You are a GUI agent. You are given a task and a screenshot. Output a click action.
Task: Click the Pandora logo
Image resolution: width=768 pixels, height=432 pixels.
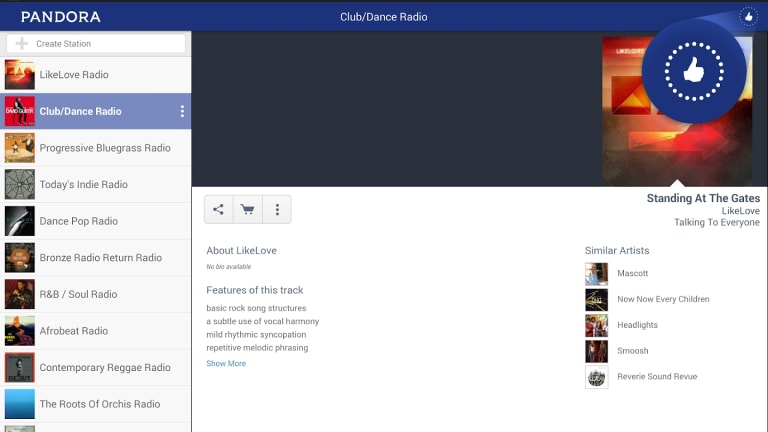click(x=61, y=17)
